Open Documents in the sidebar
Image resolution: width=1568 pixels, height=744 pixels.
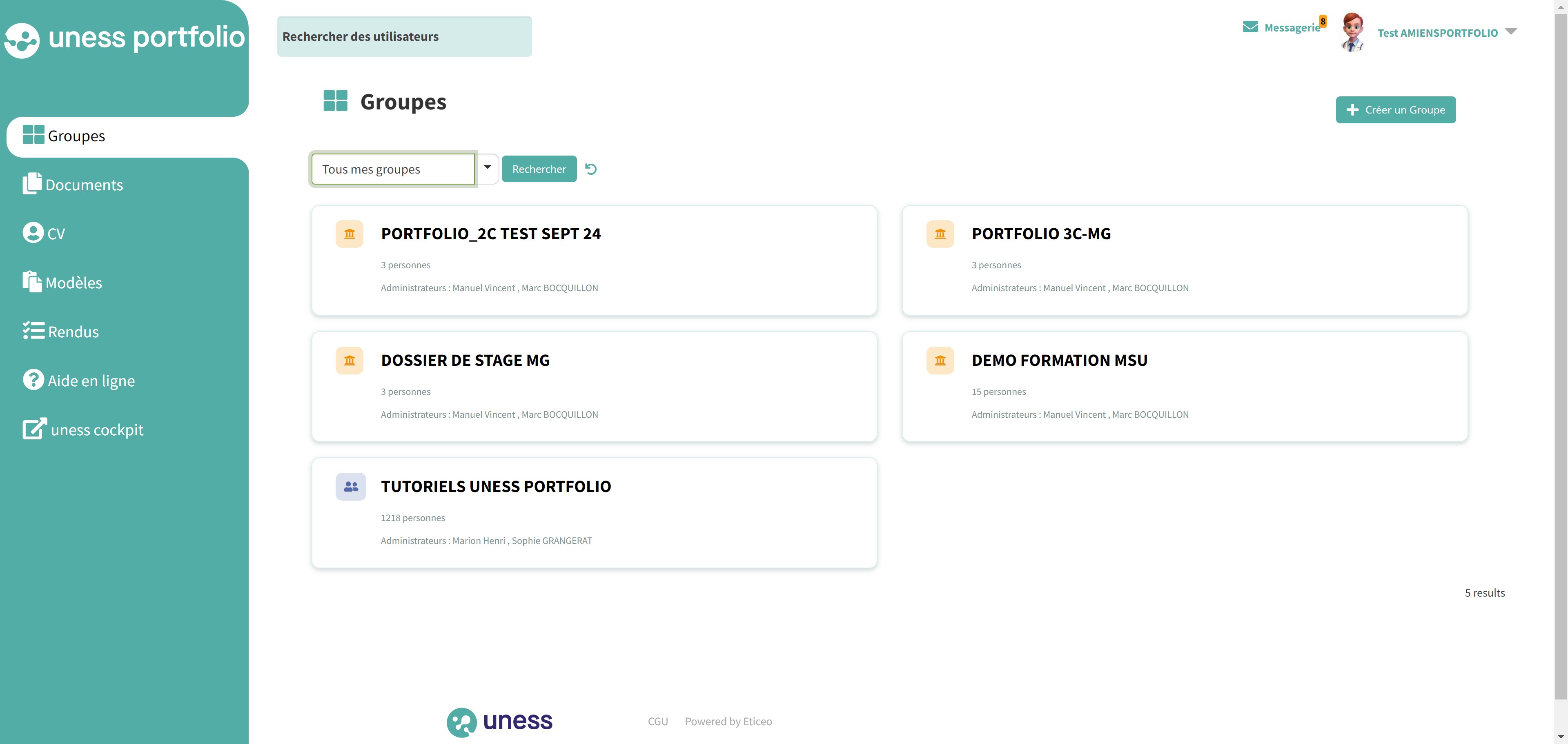point(84,185)
